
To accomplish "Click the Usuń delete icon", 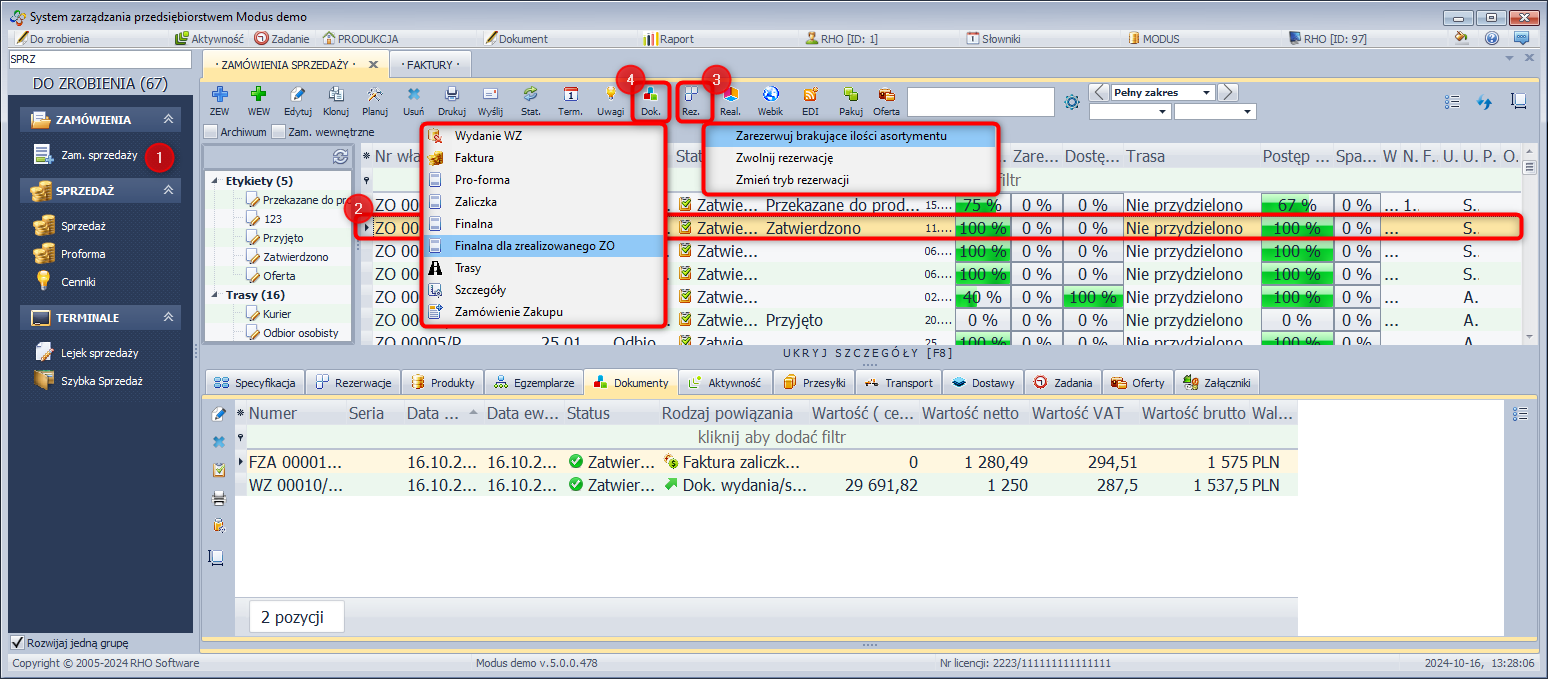I will coord(414,99).
